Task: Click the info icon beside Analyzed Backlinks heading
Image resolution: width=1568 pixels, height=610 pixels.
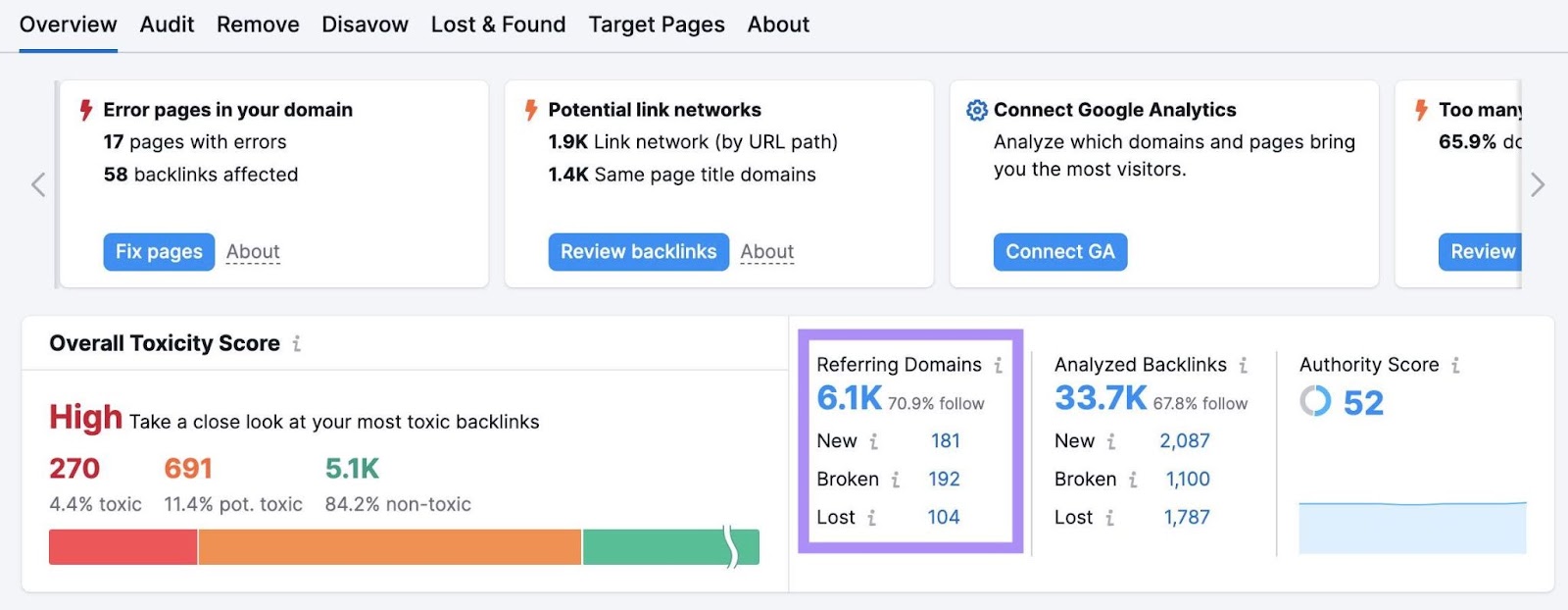Action: pyautogui.click(x=1241, y=364)
